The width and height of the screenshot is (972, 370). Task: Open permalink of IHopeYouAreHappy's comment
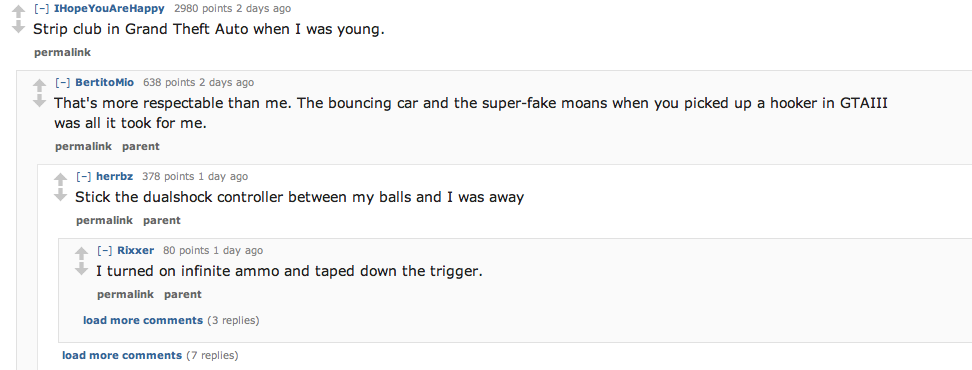63,53
